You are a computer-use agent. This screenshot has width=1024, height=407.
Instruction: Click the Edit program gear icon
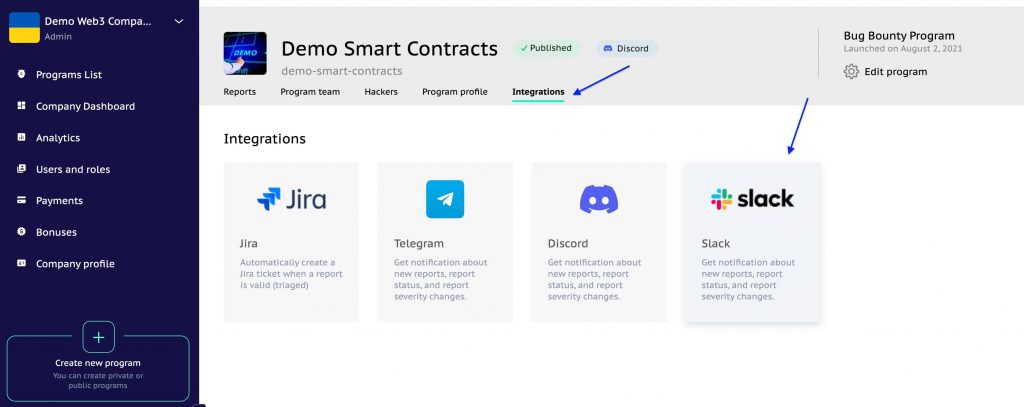click(851, 71)
